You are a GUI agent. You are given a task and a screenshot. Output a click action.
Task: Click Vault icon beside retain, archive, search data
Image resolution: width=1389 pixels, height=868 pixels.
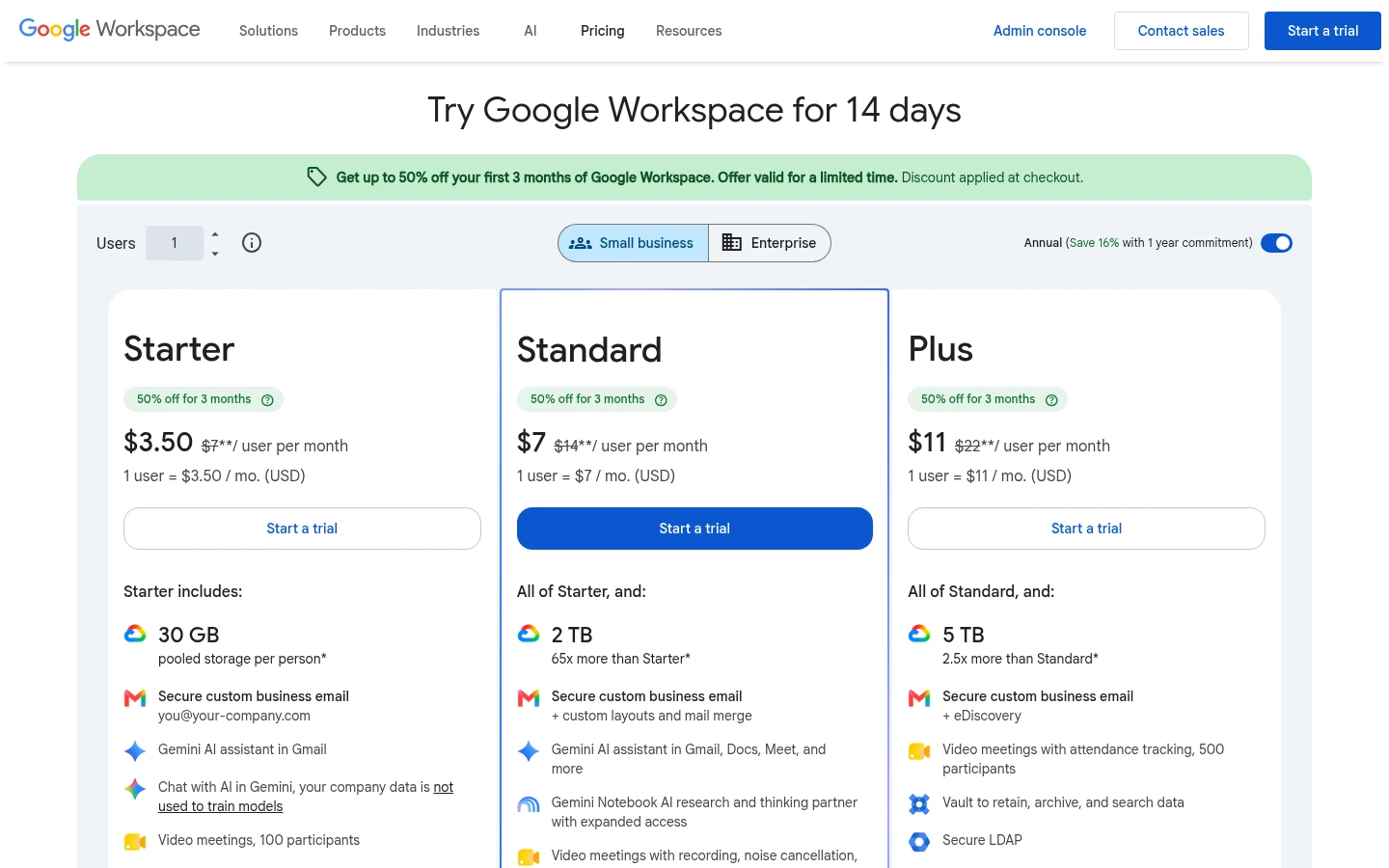click(919, 803)
